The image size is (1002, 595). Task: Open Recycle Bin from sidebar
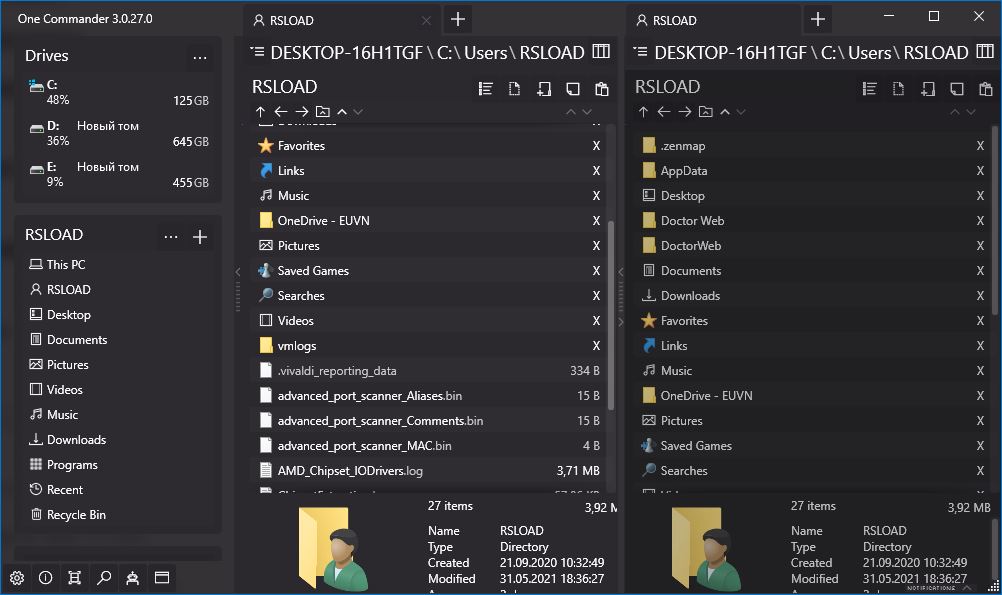tap(75, 515)
